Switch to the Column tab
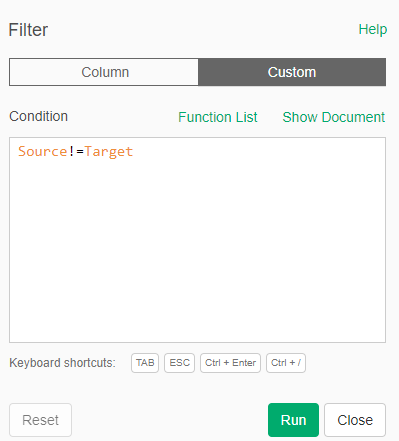The height and width of the screenshot is (441, 399). tap(104, 72)
